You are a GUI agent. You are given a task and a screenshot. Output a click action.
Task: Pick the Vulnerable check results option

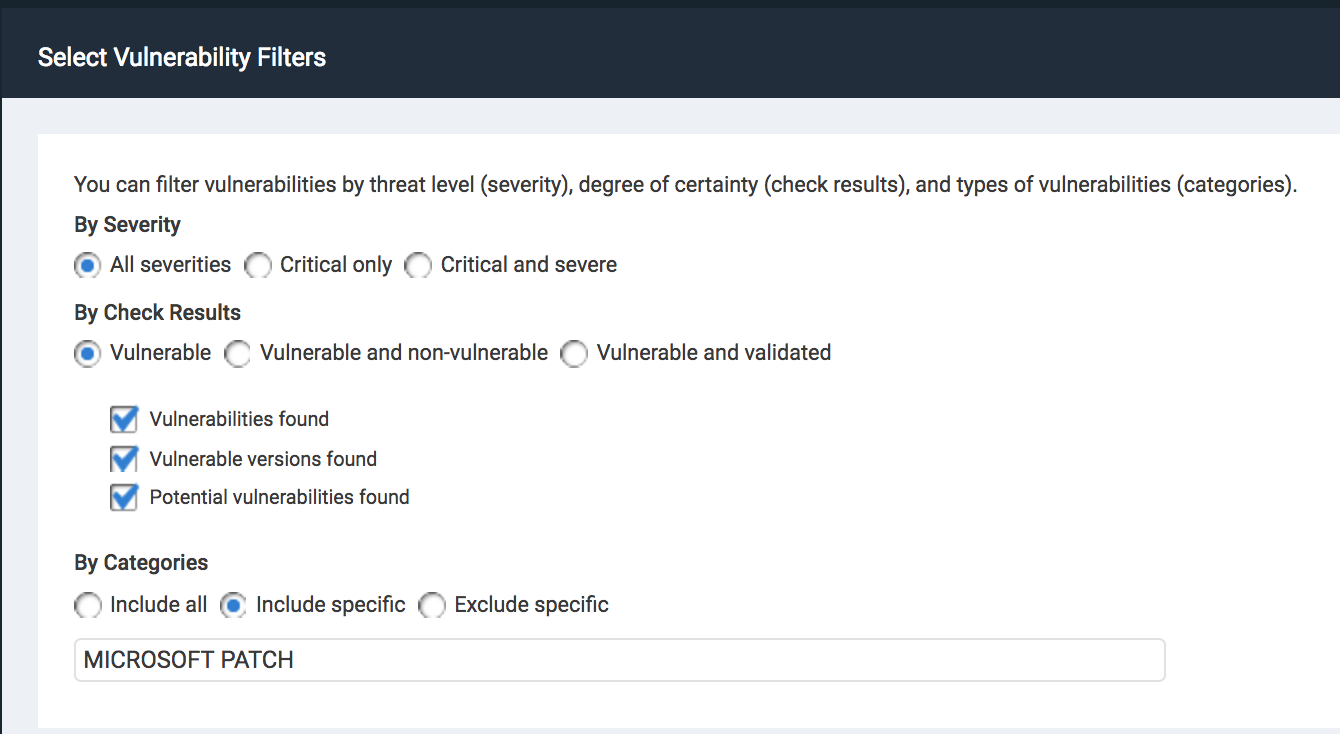coord(88,354)
